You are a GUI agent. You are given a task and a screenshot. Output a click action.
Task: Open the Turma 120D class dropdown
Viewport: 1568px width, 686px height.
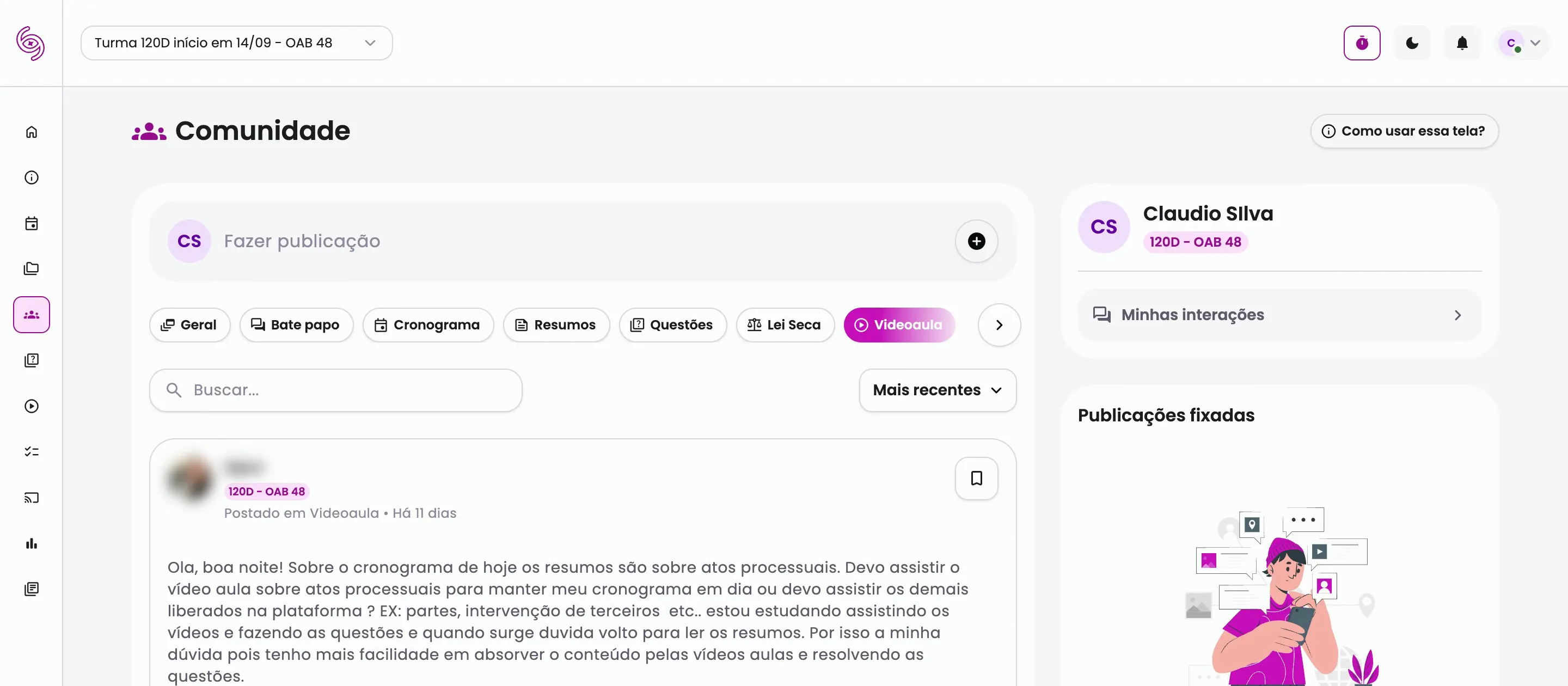tap(236, 42)
